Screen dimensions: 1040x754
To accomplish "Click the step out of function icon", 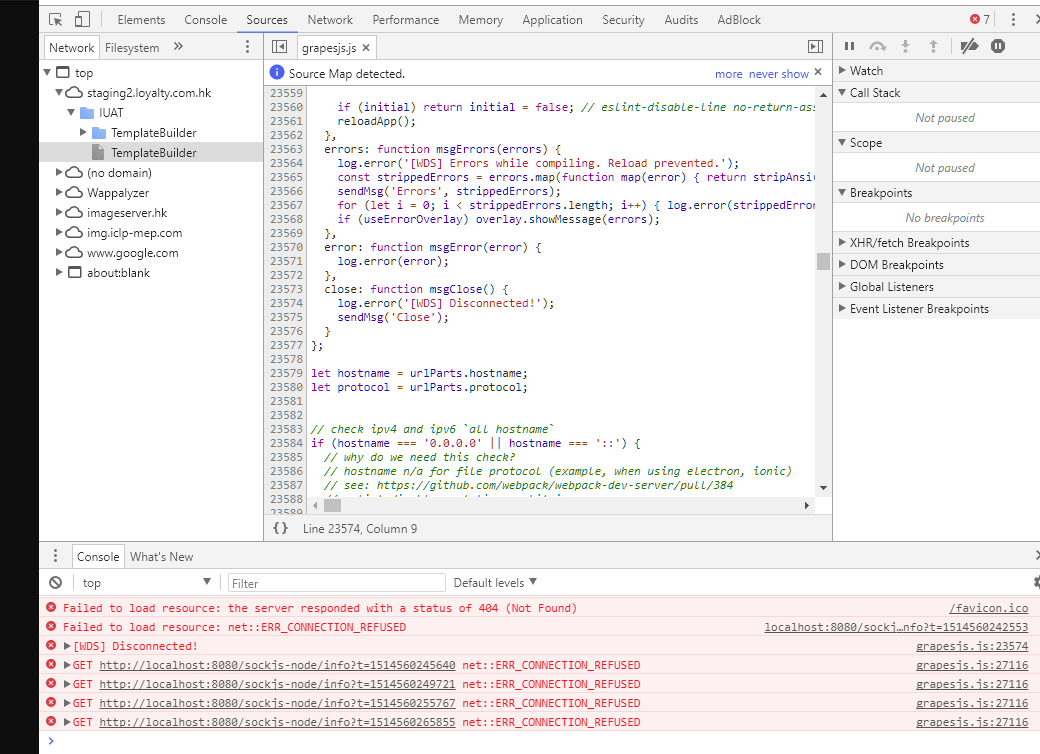I will 933,46.
